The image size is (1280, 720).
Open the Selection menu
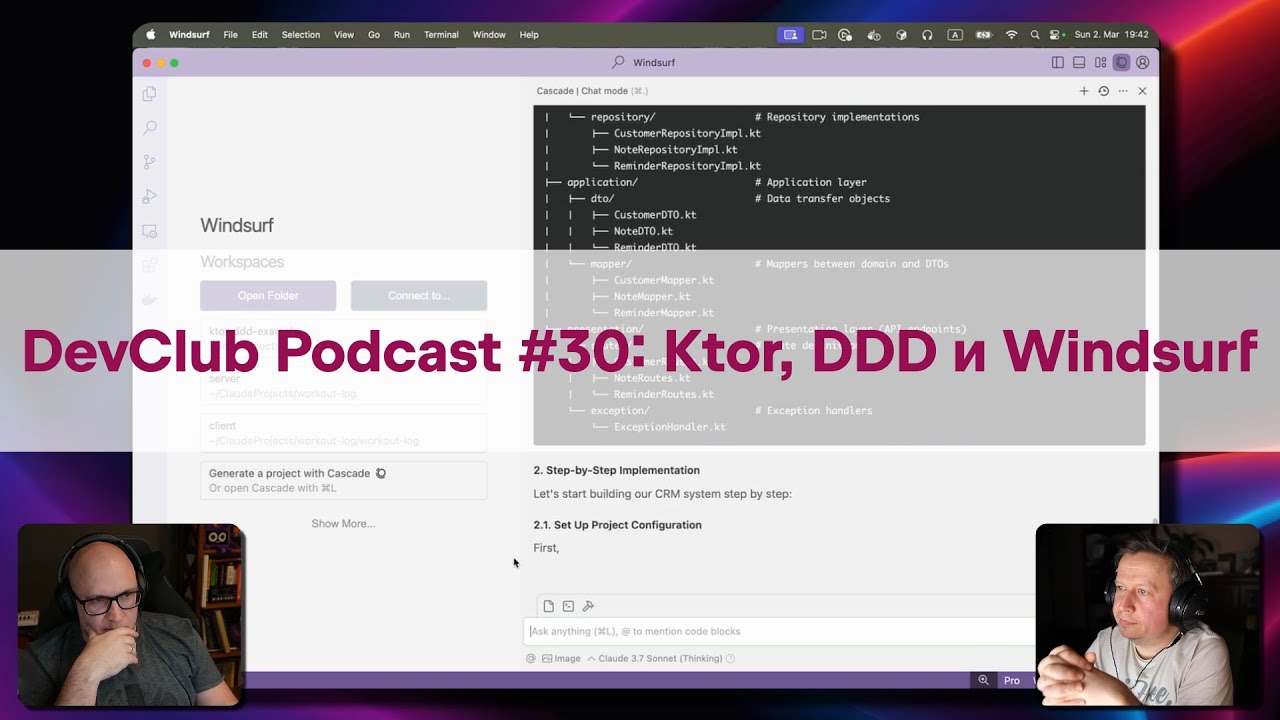click(x=301, y=34)
